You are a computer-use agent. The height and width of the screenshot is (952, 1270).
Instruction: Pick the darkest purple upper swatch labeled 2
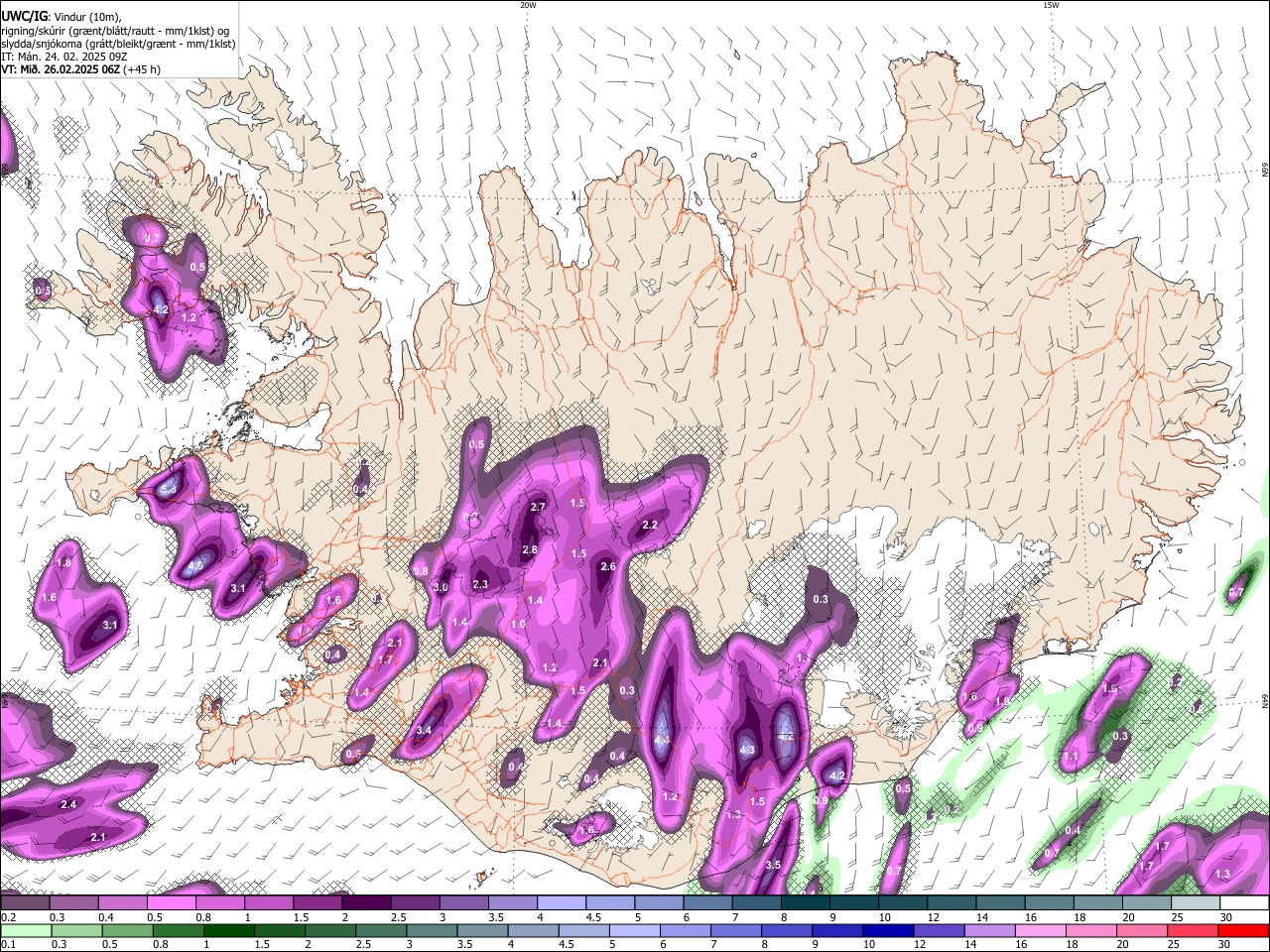366,903
